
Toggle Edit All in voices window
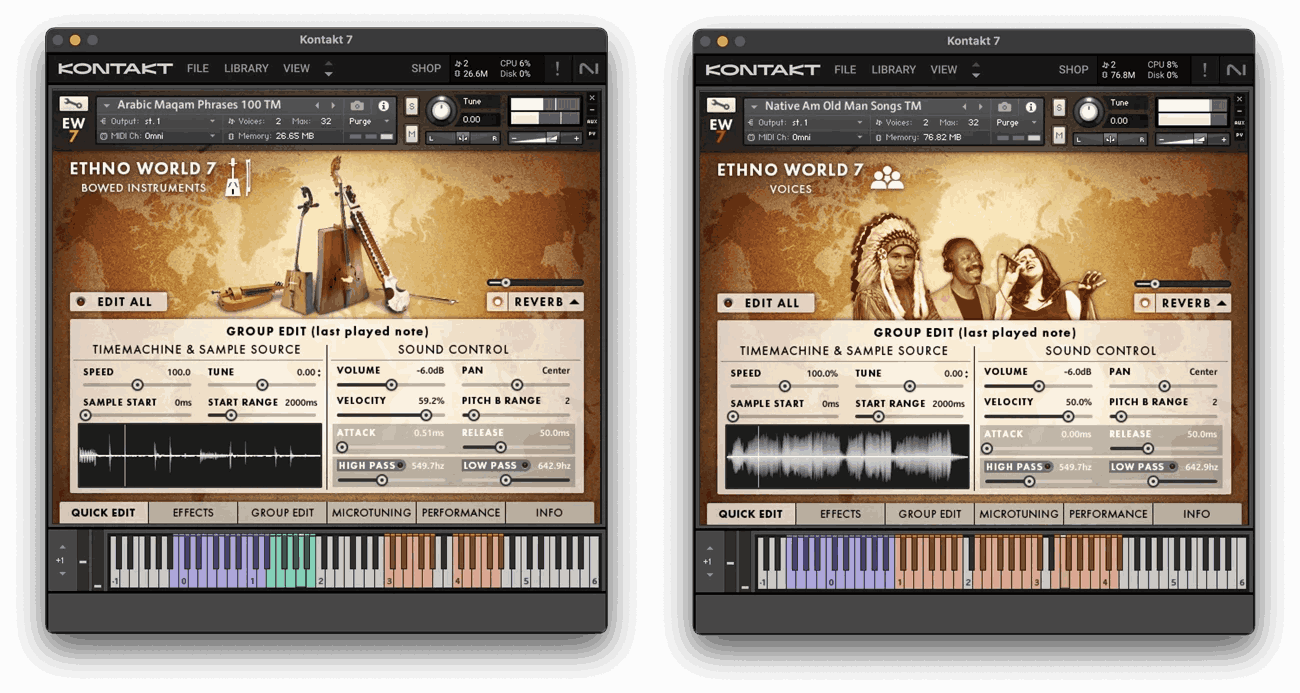point(765,303)
